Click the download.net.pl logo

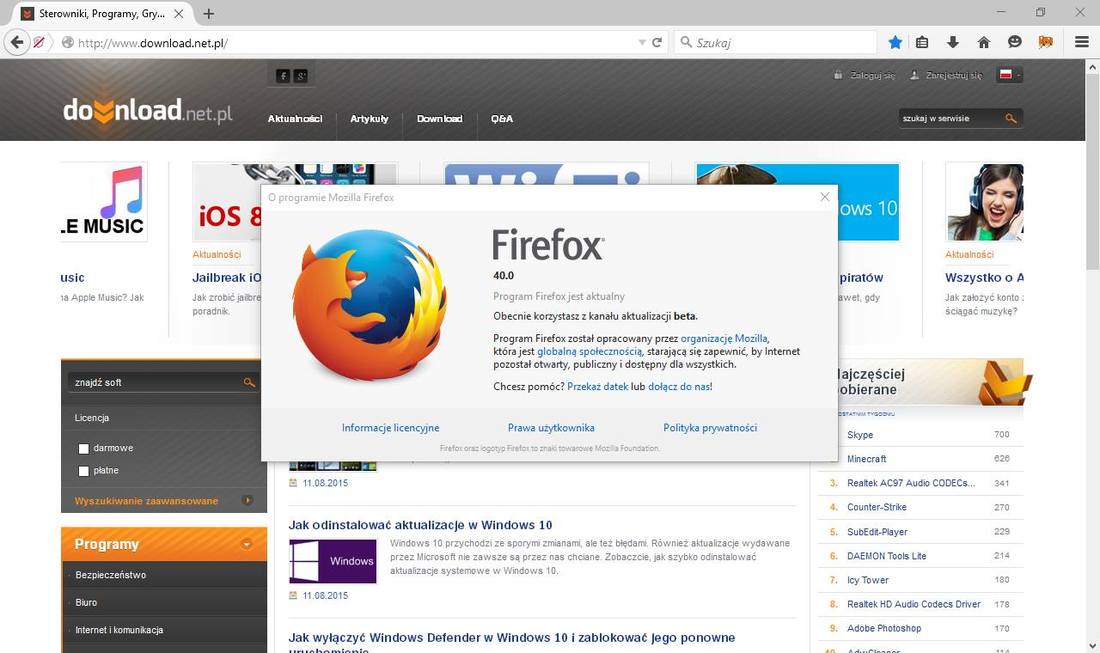(x=147, y=111)
